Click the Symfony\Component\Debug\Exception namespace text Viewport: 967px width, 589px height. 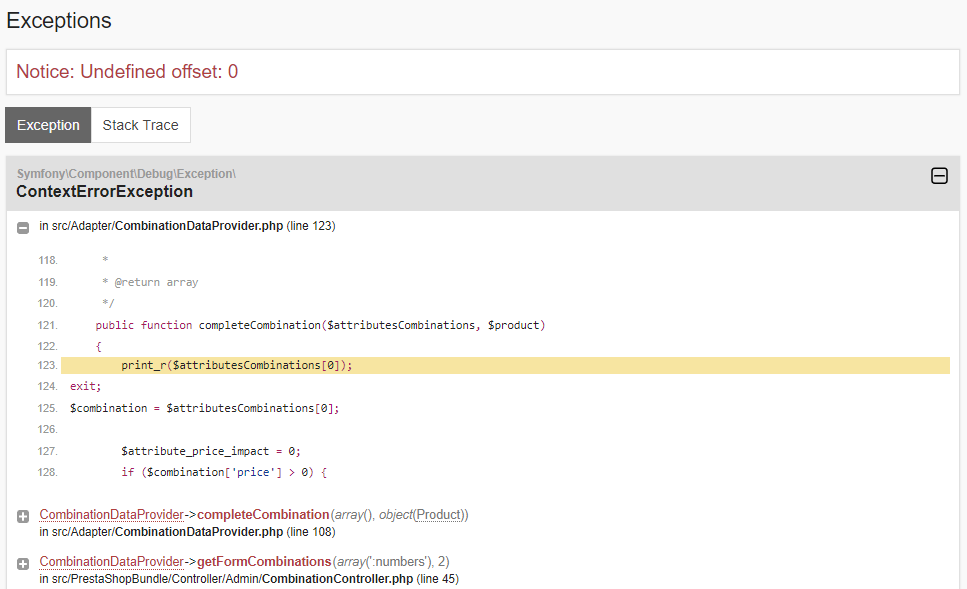coord(126,174)
